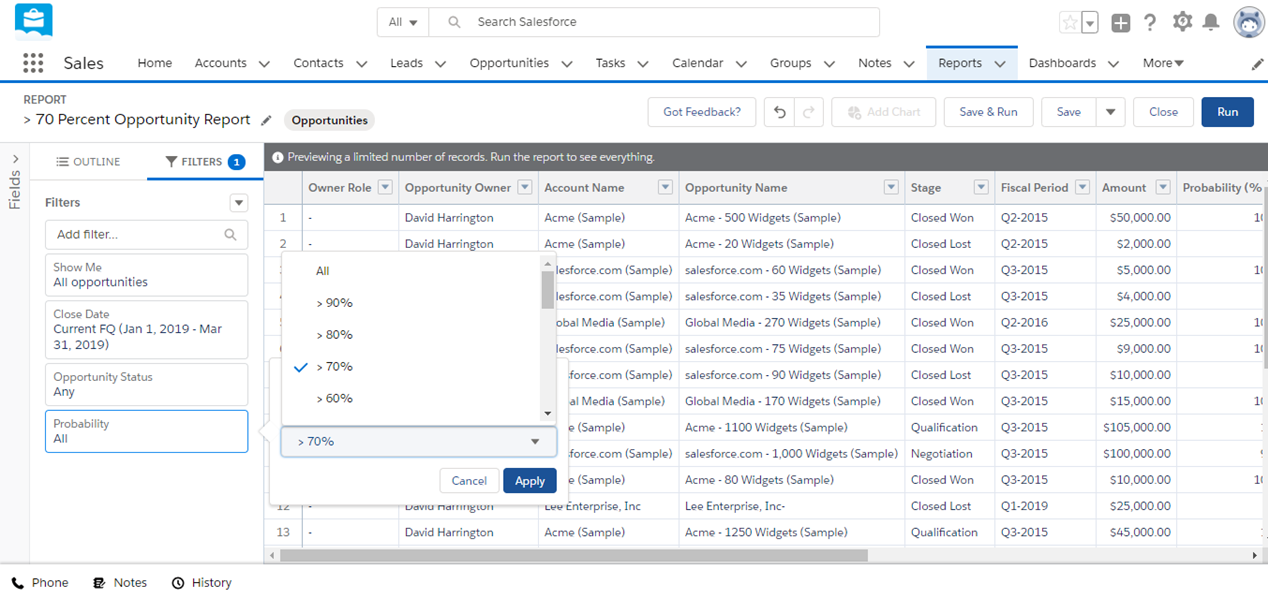Open the Opportunities tab dropdown chevron
The height and width of the screenshot is (594, 1268).
pyautogui.click(x=566, y=63)
